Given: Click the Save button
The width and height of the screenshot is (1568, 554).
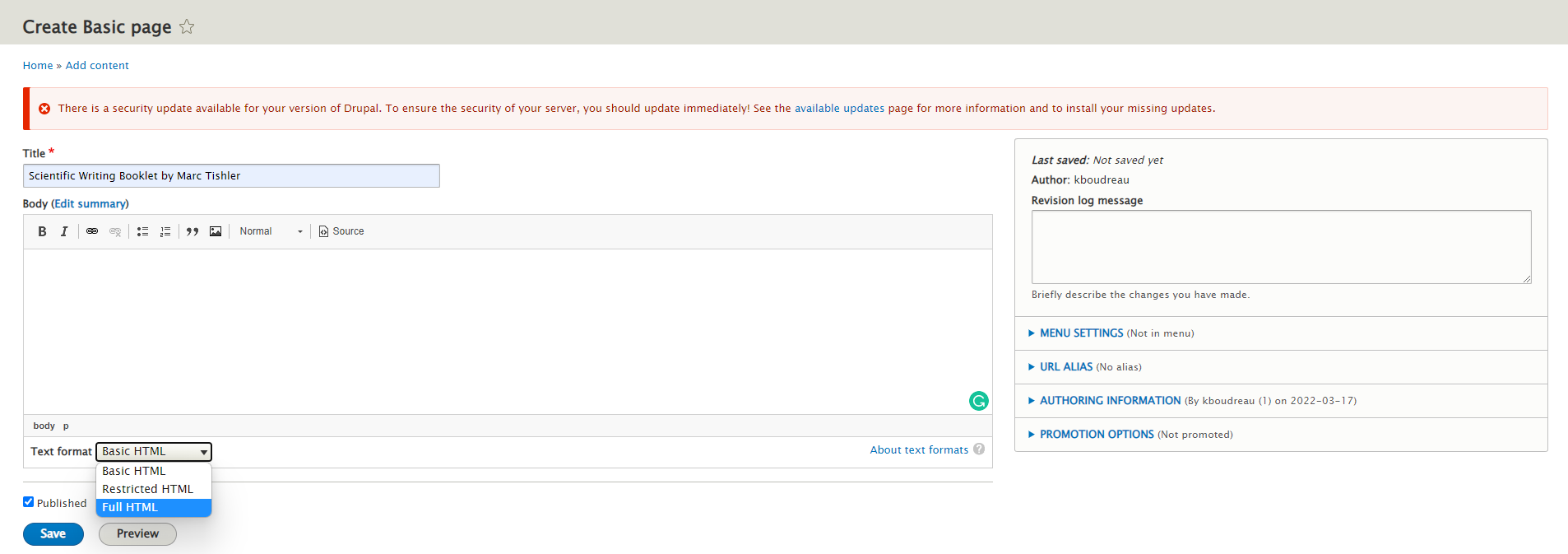Looking at the screenshot, I should (53, 534).
